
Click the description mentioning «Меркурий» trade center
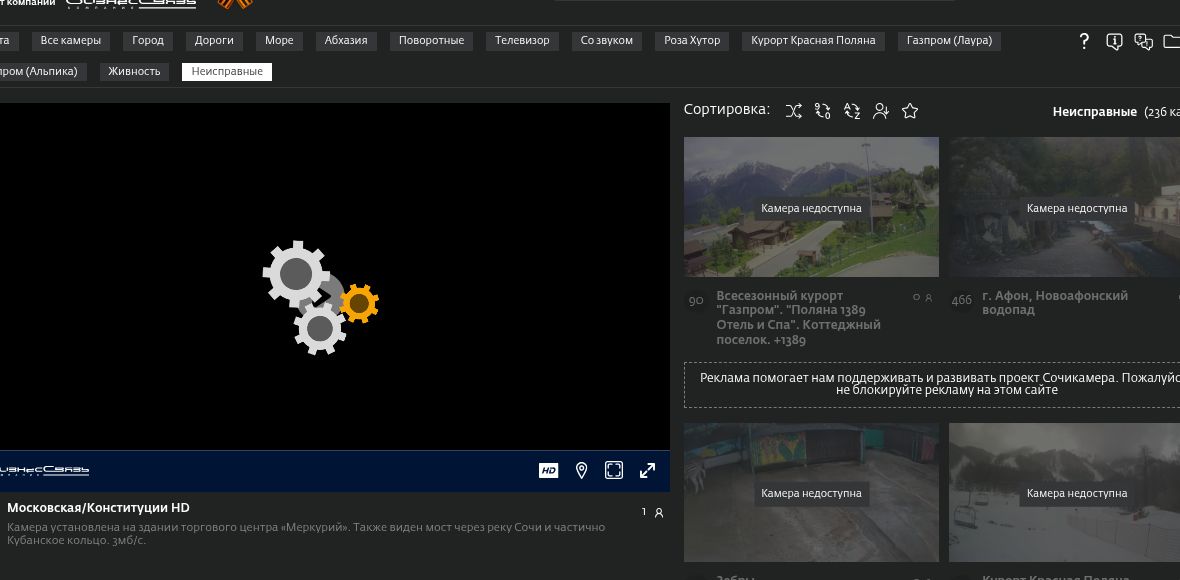point(306,534)
